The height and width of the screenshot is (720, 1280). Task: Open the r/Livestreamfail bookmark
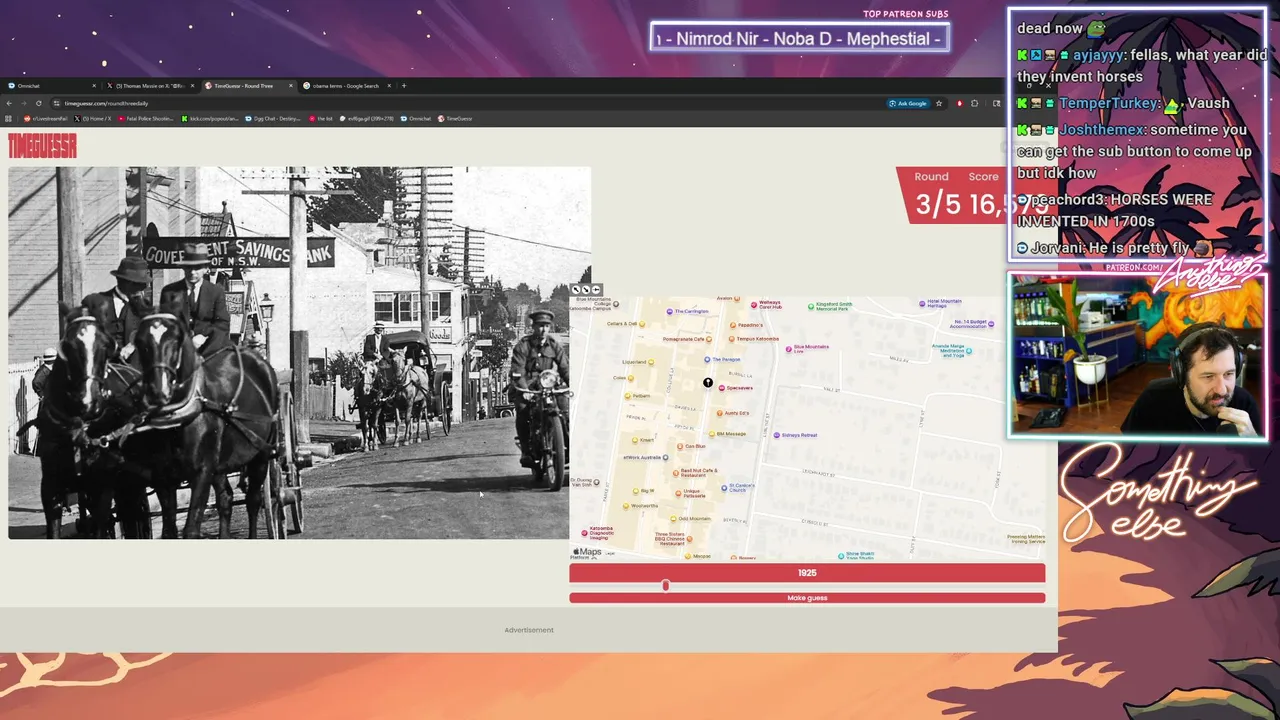[x=45, y=119]
